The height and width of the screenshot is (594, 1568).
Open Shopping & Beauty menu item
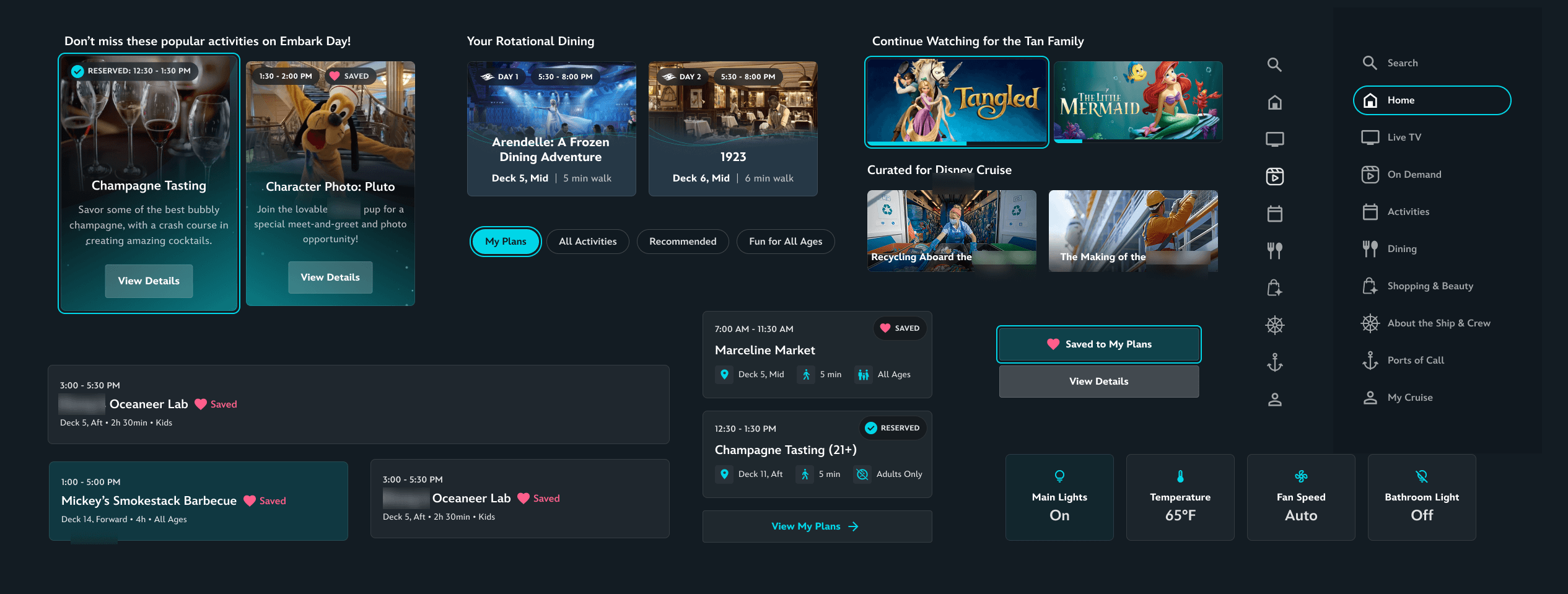[x=1432, y=286]
